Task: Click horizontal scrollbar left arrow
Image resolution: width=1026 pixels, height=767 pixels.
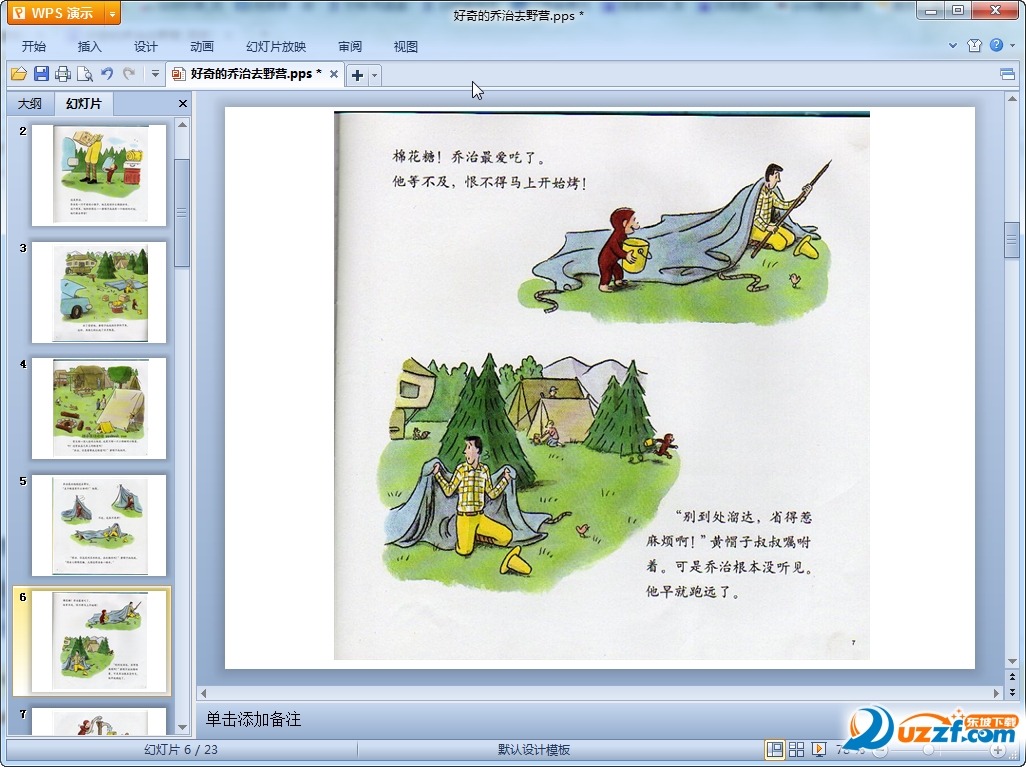Action: coord(203,693)
